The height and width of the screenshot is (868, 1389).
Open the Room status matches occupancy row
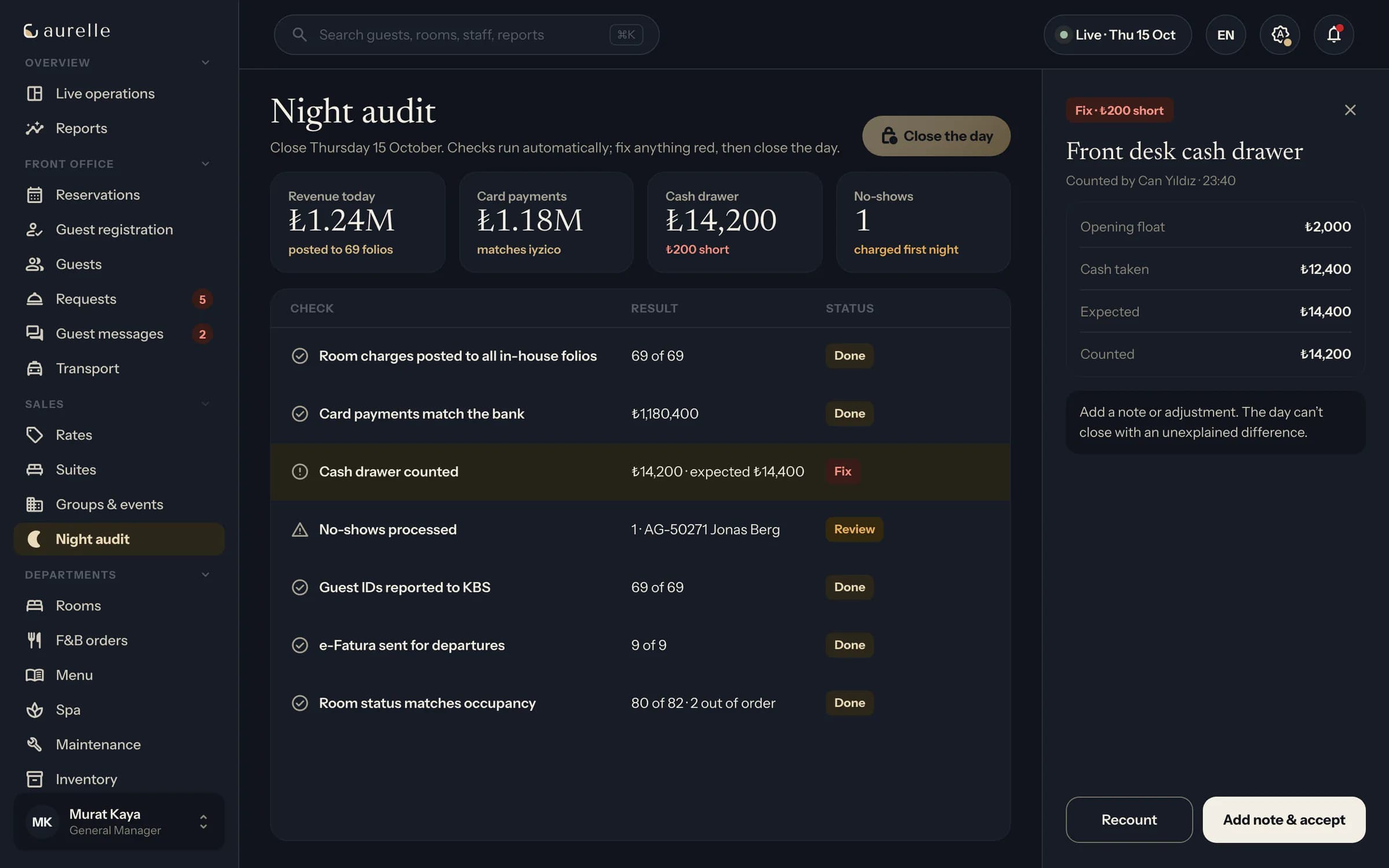point(640,703)
